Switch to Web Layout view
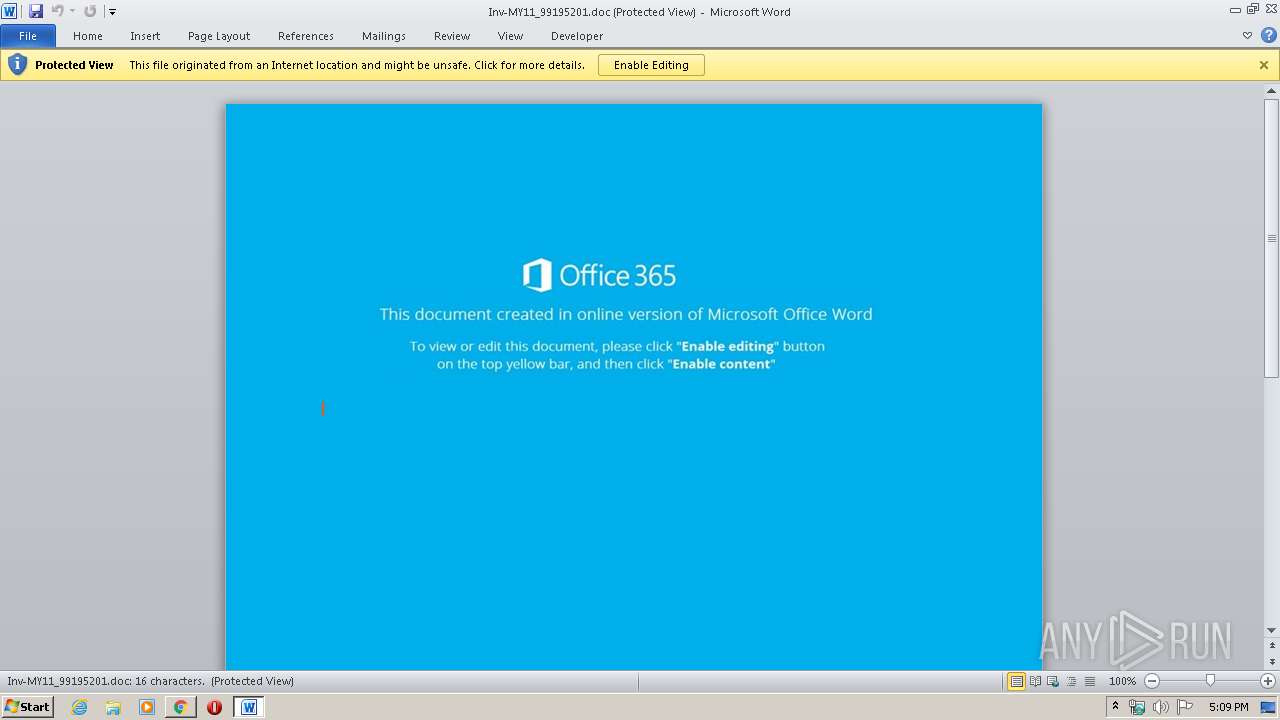 coord(1053,681)
